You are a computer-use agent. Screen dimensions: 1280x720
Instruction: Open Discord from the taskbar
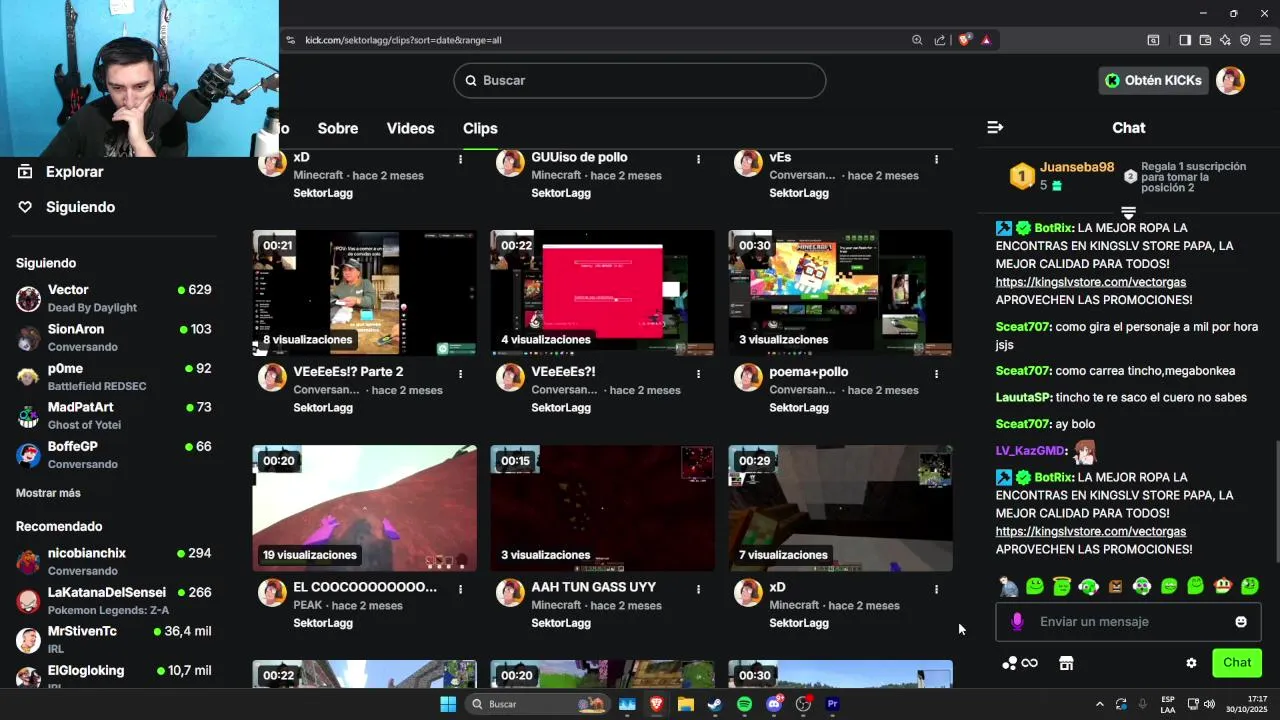[774, 704]
